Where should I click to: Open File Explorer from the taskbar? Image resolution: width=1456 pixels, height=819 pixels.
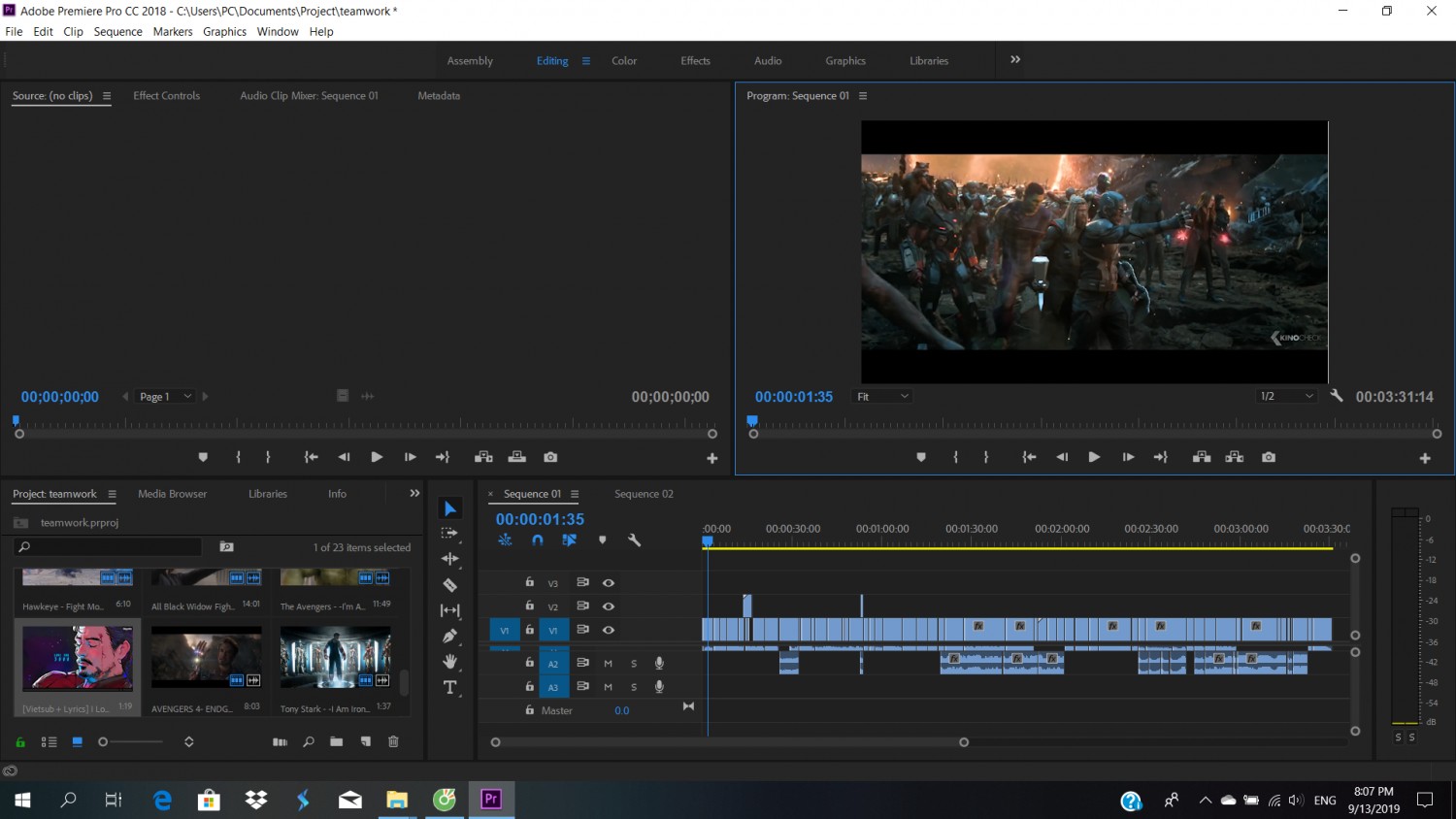pos(397,800)
